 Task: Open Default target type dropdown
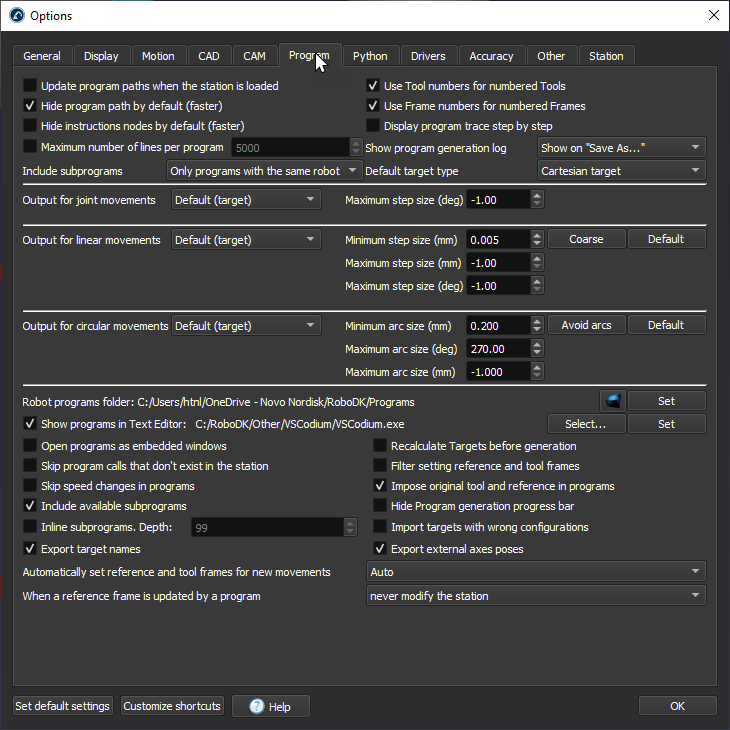pyautogui.click(x=621, y=171)
